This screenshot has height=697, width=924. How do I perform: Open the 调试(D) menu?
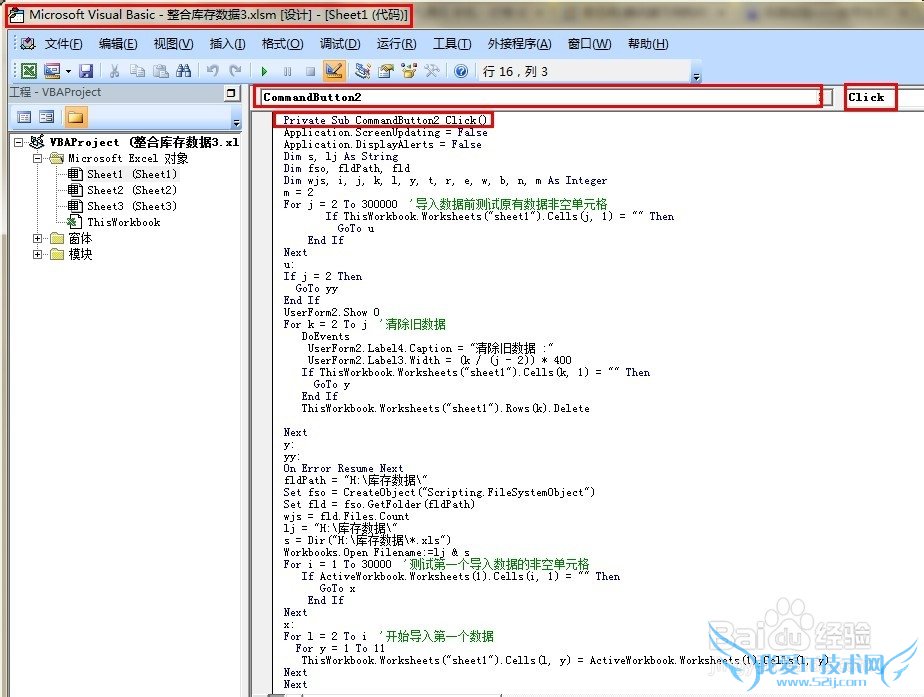click(340, 44)
